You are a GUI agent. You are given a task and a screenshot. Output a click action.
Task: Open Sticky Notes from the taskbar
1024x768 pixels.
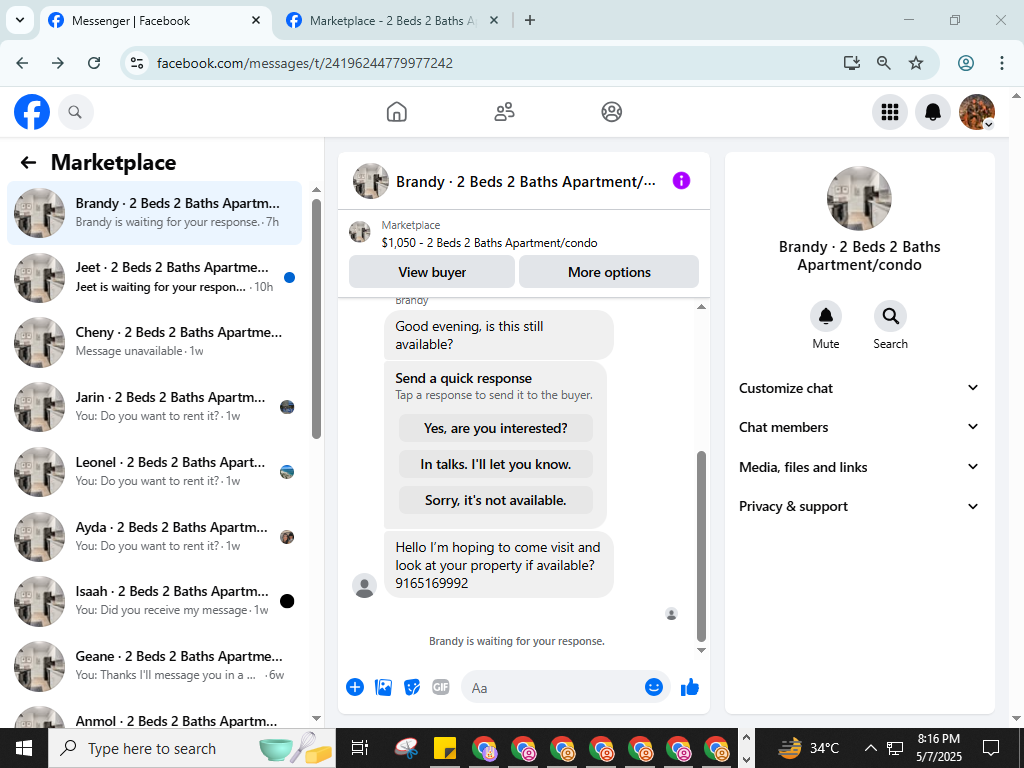click(445, 748)
